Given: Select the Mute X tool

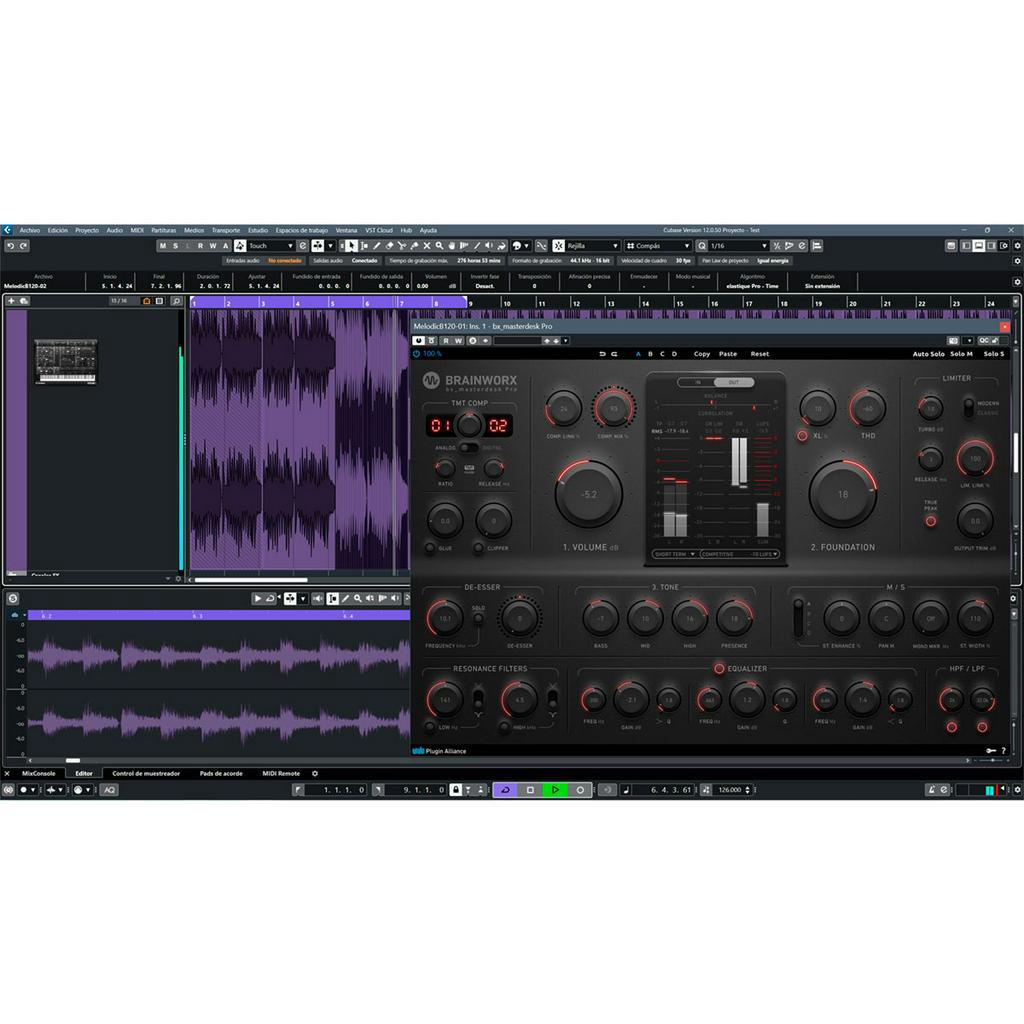Looking at the screenshot, I should [x=426, y=246].
